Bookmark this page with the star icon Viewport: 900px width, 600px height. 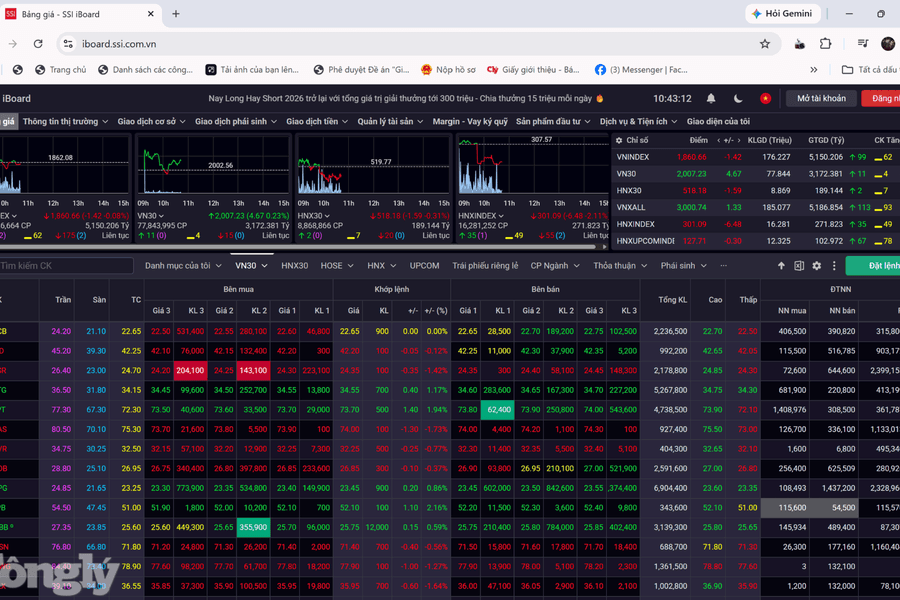click(765, 44)
